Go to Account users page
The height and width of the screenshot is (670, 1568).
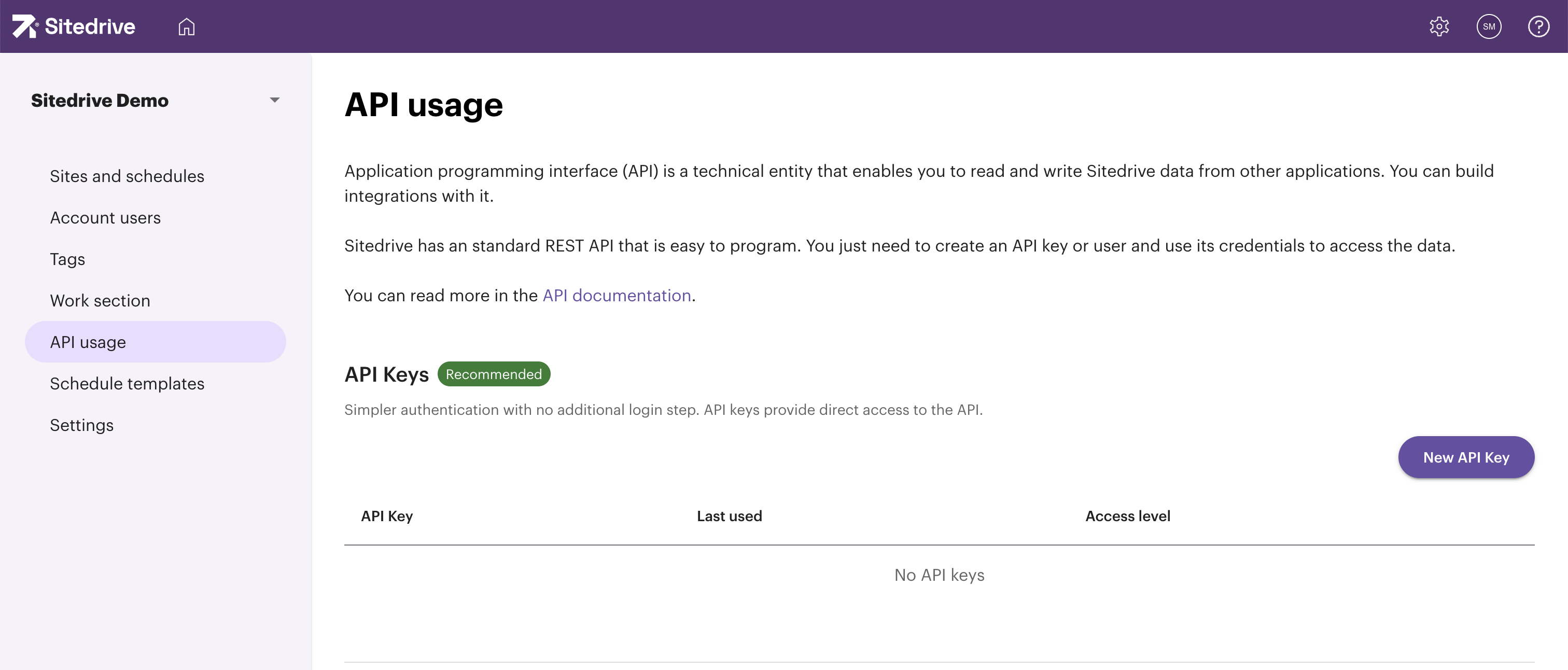[x=105, y=217]
